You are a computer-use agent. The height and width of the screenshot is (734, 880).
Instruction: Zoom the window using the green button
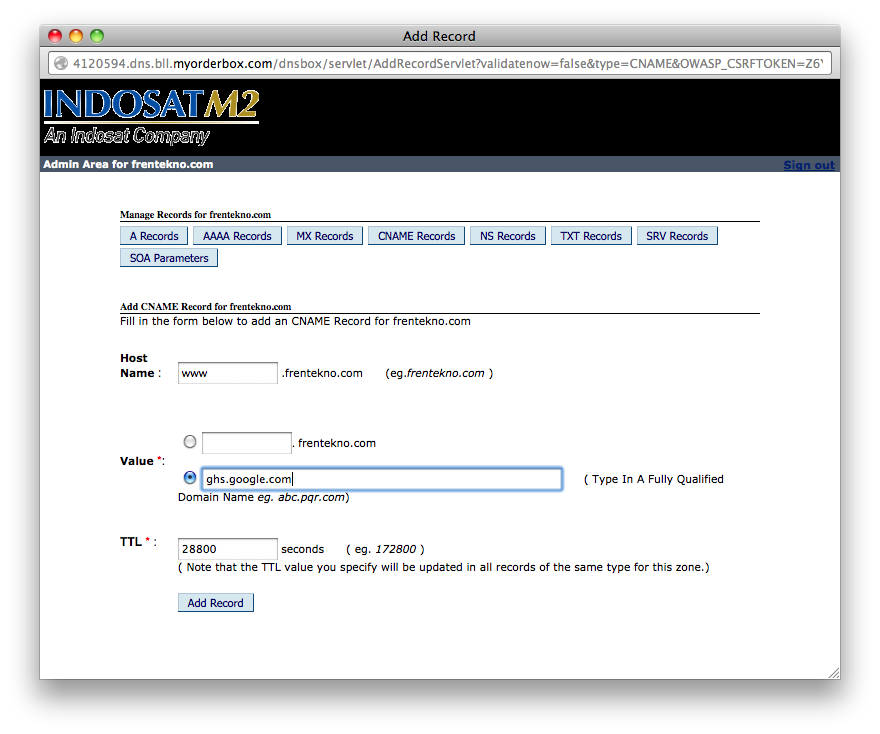[x=97, y=36]
